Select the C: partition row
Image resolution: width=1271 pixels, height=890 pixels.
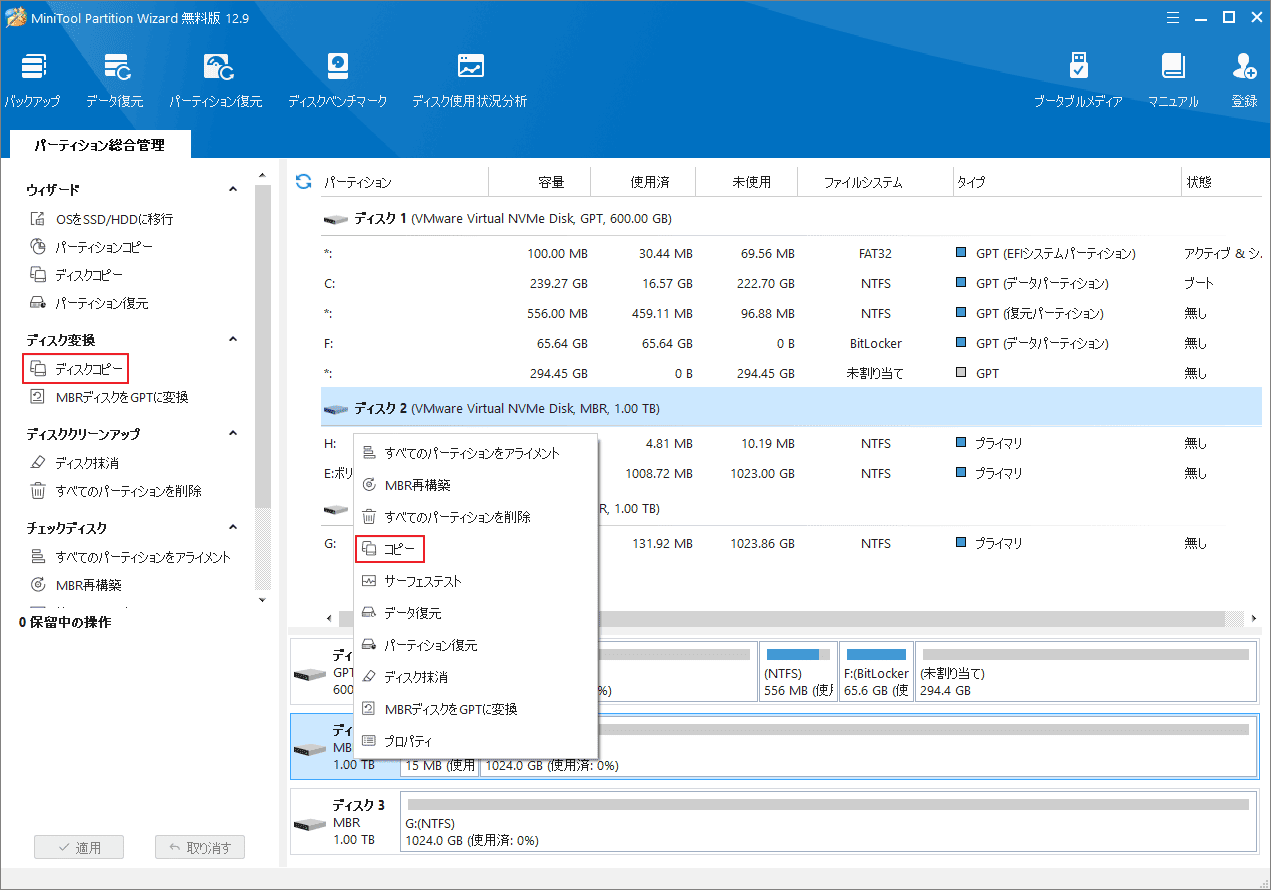[790, 283]
